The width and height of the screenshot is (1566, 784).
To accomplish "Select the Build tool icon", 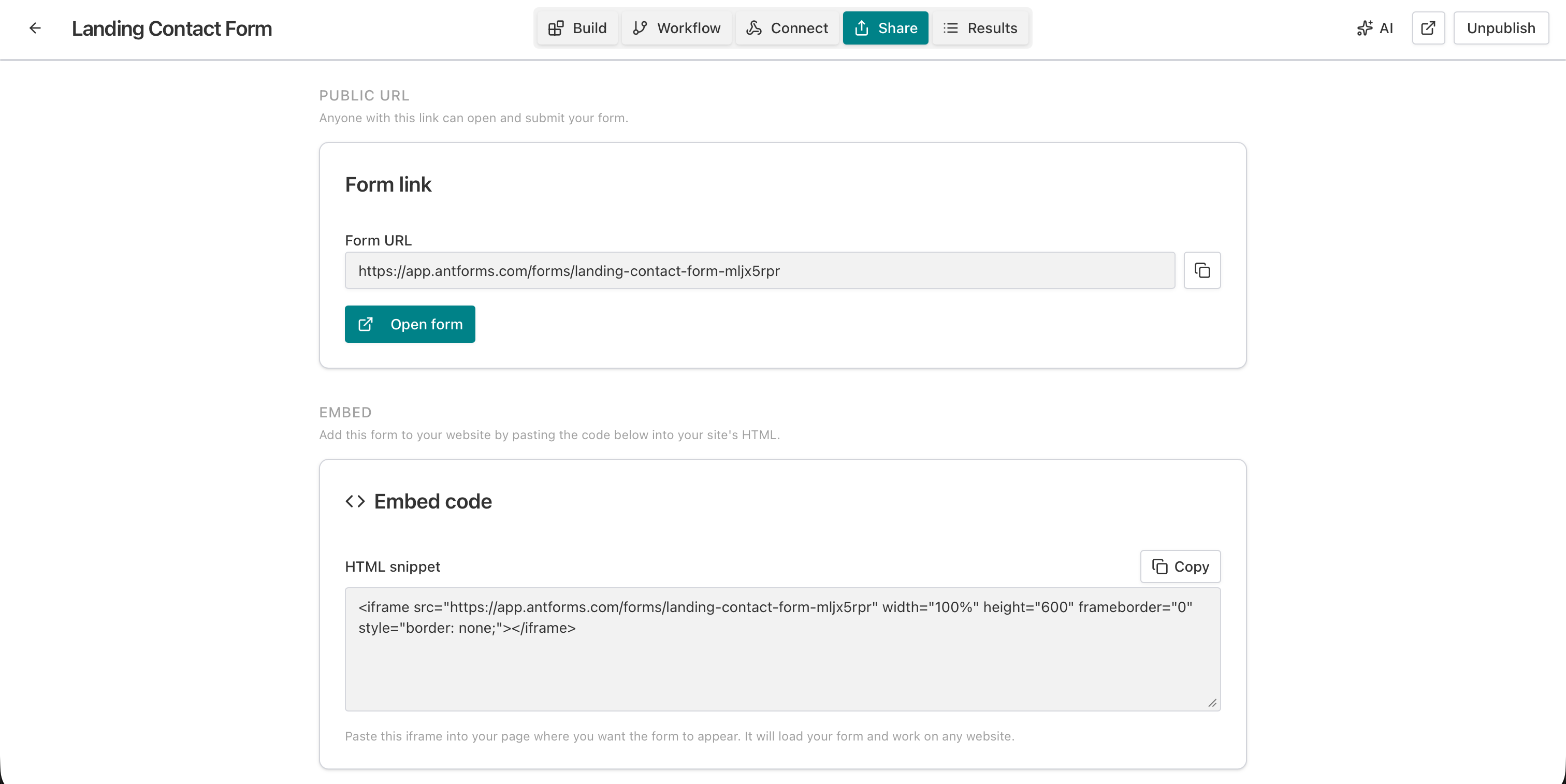I will click(x=556, y=28).
